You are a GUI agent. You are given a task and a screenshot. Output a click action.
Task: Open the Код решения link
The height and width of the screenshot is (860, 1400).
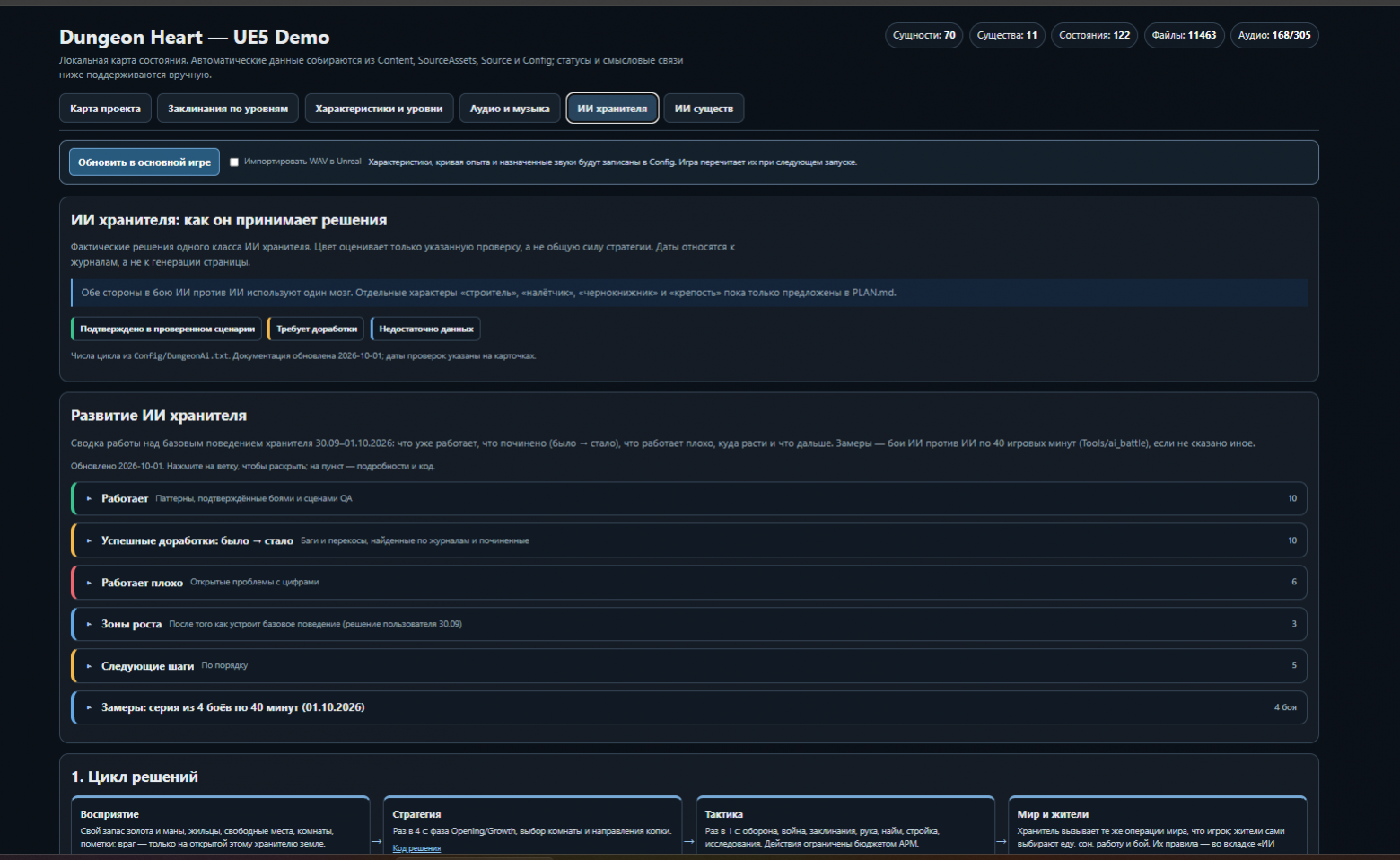tap(416, 848)
